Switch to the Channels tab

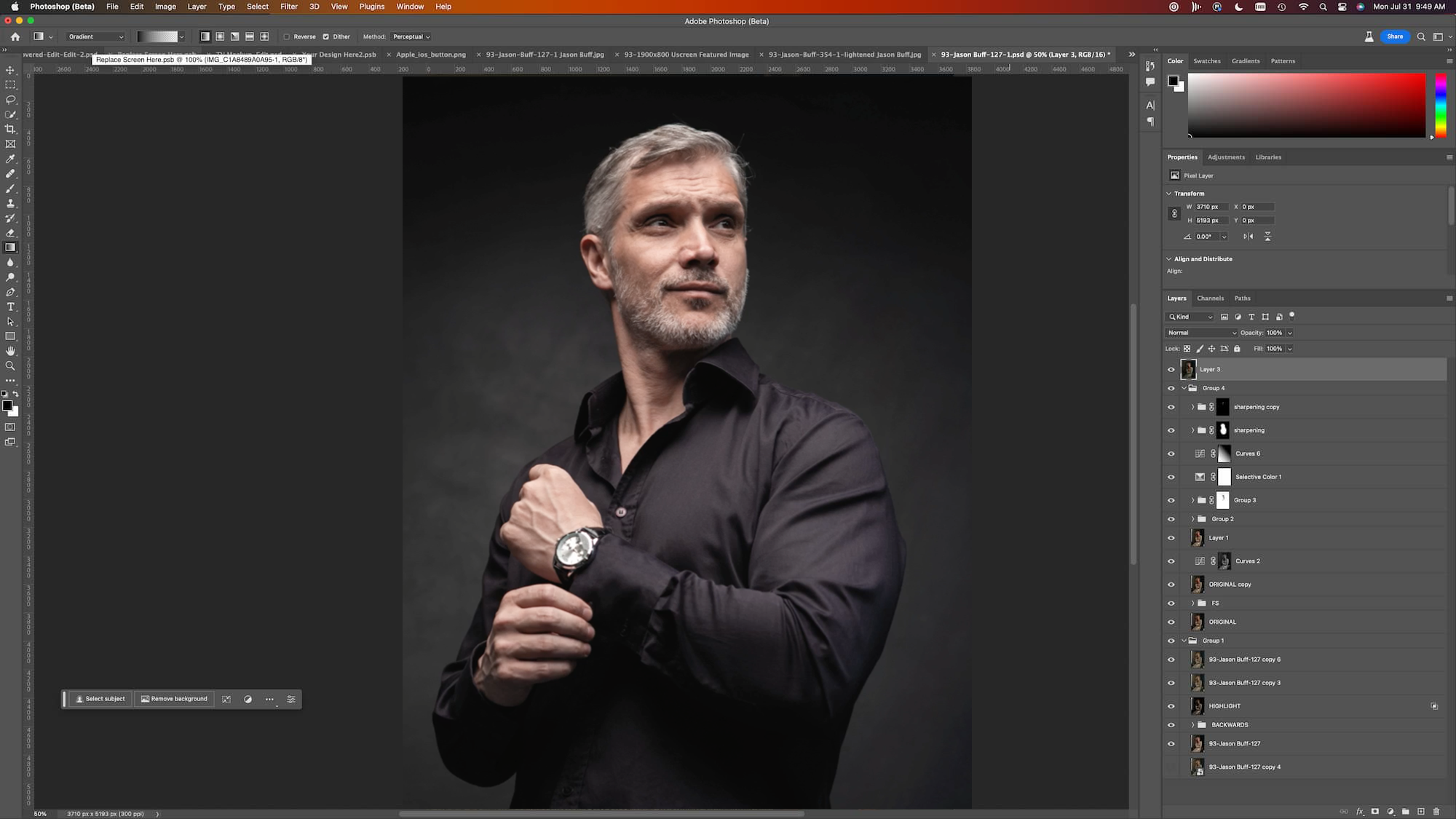1210,298
